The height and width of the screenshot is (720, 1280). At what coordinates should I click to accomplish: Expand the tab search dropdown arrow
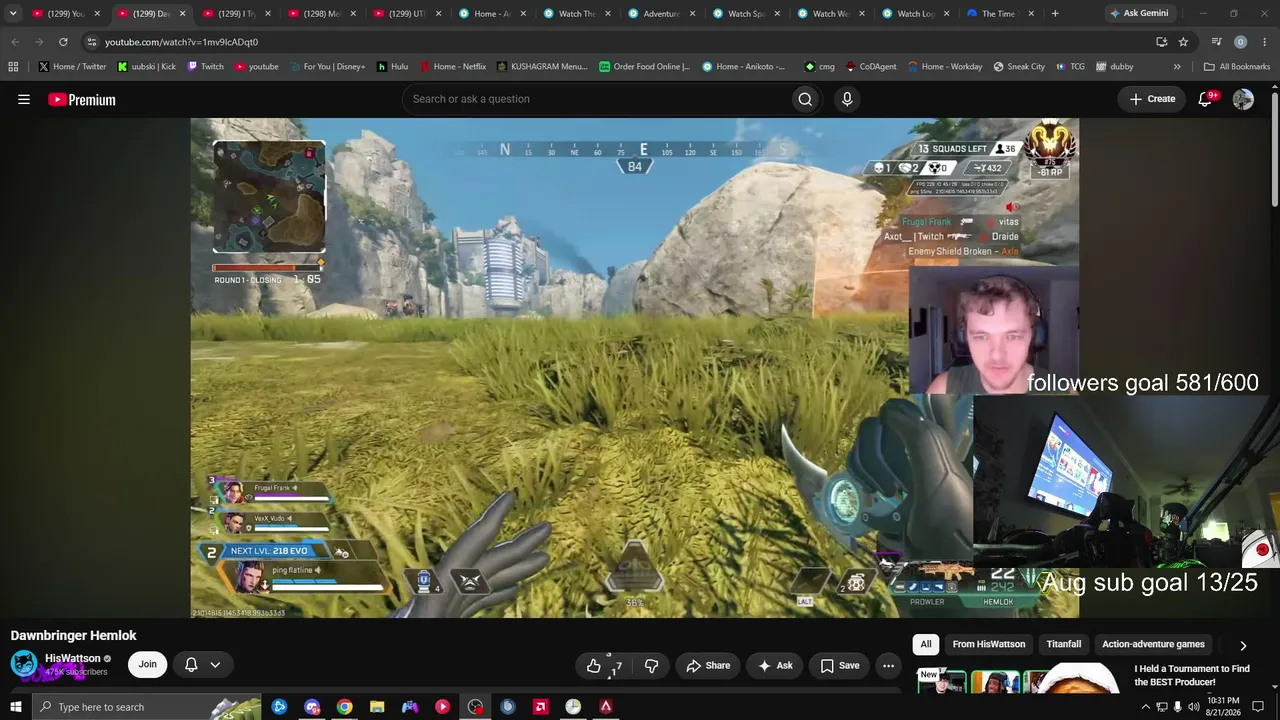click(x=13, y=14)
